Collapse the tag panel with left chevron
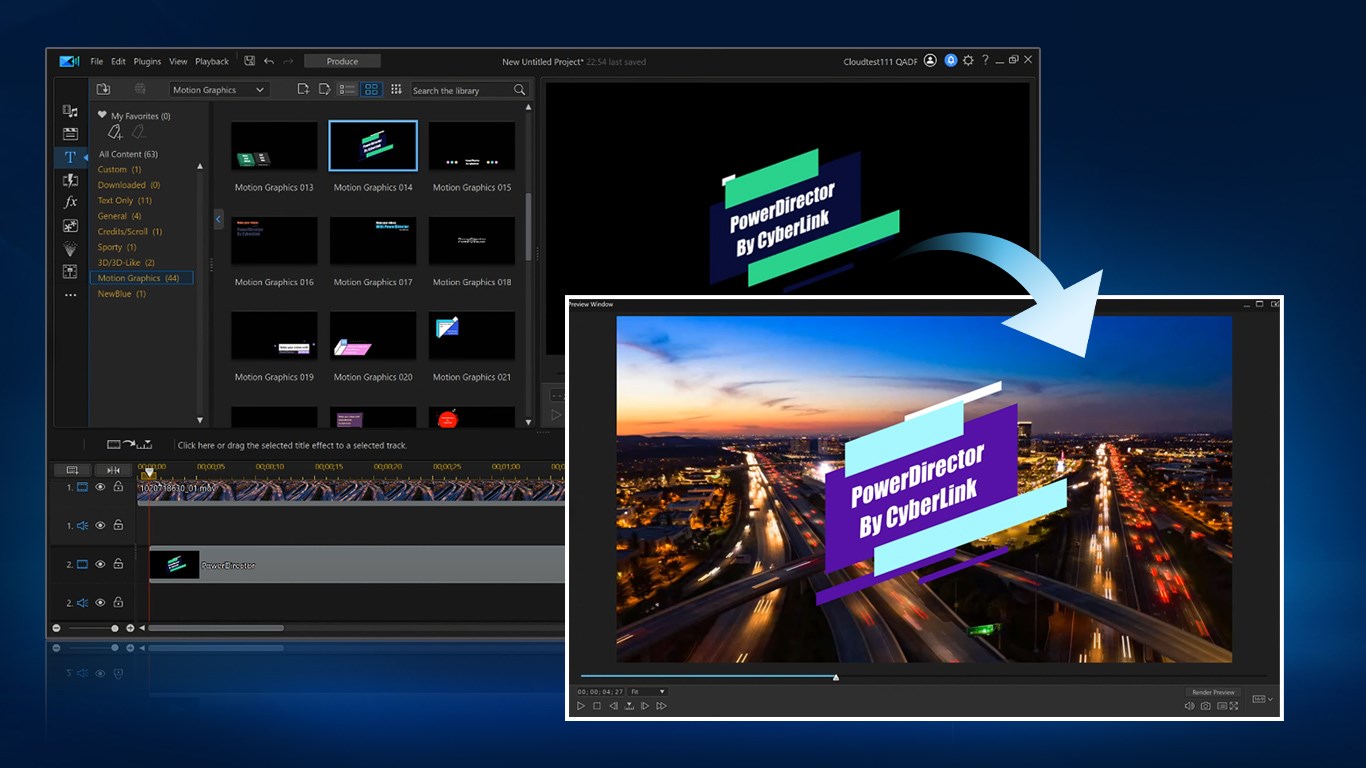The image size is (1366, 768). click(218, 219)
